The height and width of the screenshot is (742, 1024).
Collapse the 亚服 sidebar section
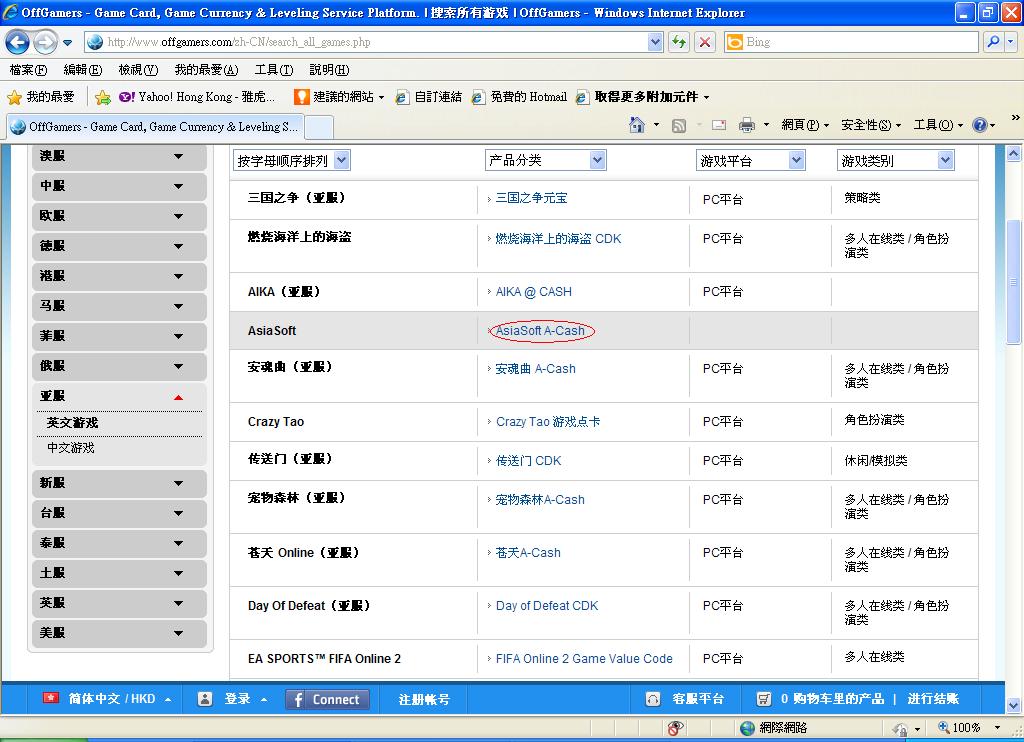point(120,396)
